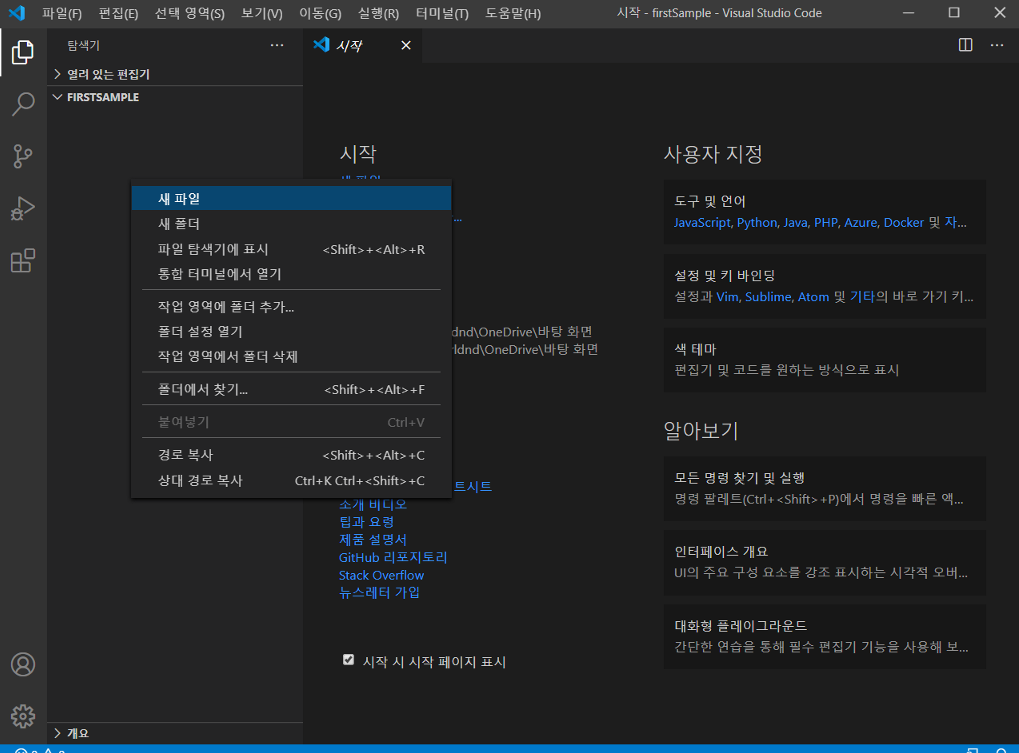The height and width of the screenshot is (753, 1019).
Task: Expand 열려 있는 편집기 section
Action: [x=175, y=74]
